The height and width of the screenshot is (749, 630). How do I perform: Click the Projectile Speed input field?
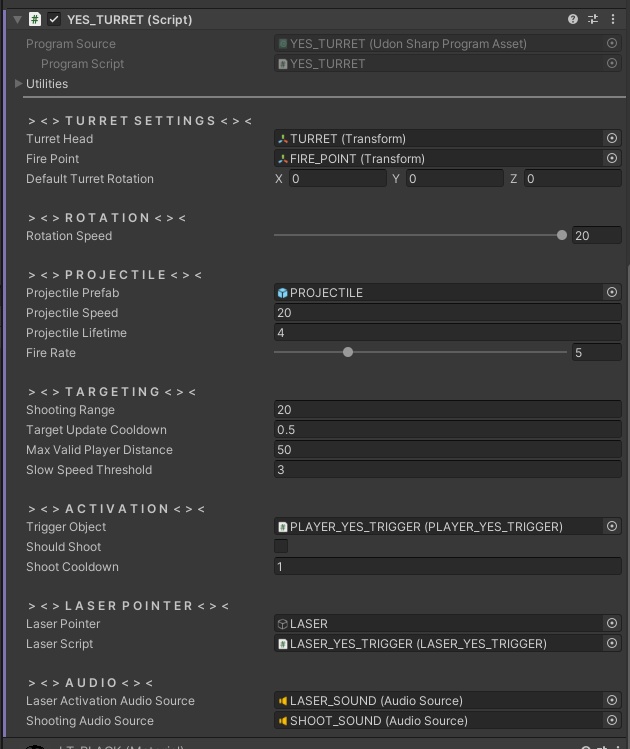point(447,313)
